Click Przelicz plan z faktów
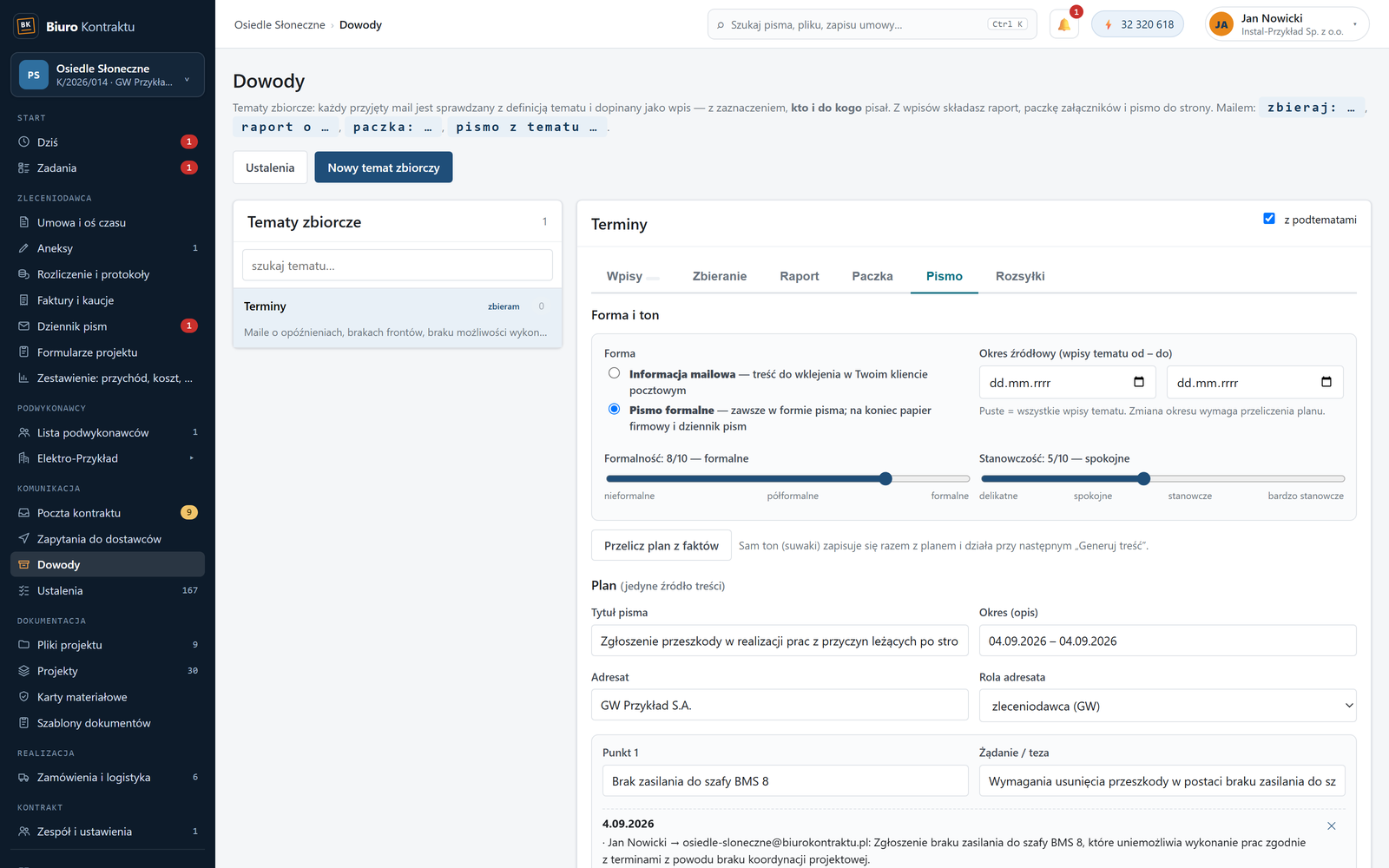Viewport: 1389px width, 868px height. tap(662, 546)
